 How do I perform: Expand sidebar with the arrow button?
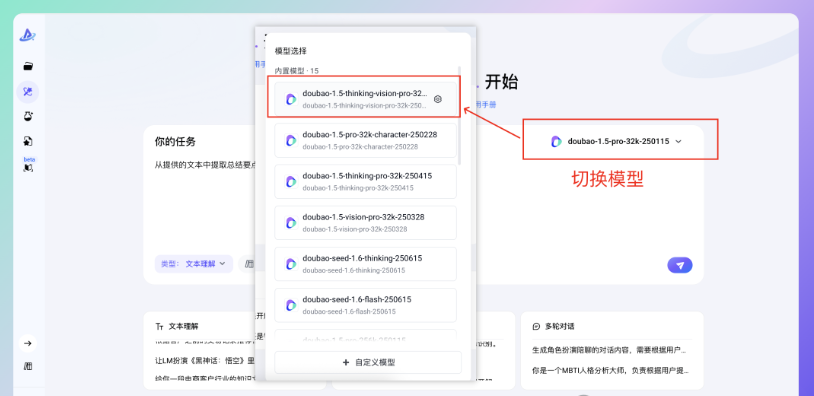pyautogui.click(x=28, y=343)
